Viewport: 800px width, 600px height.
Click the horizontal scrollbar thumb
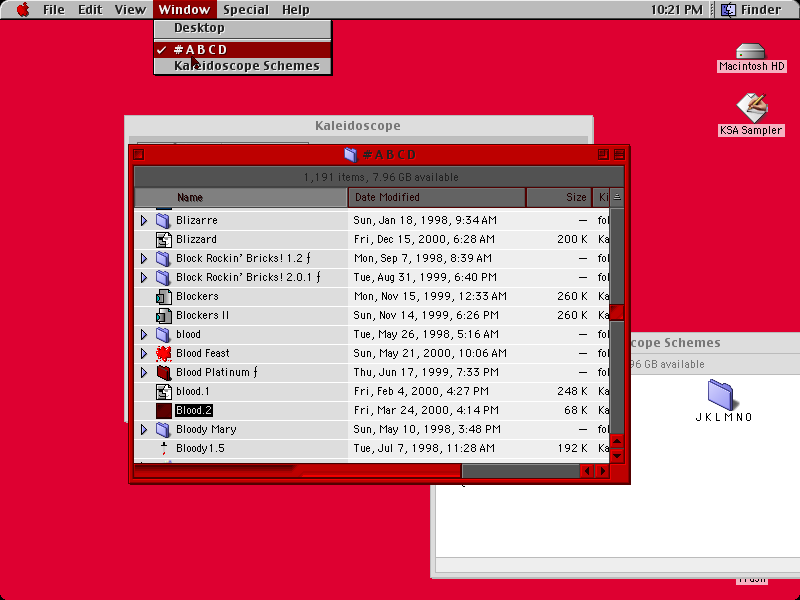297,471
